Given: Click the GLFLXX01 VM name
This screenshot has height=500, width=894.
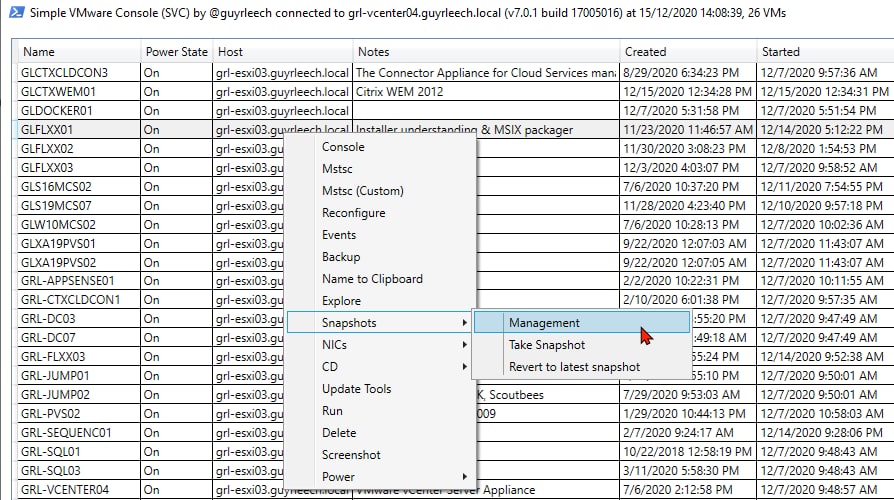Looking at the screenshot, I should 47,129.
